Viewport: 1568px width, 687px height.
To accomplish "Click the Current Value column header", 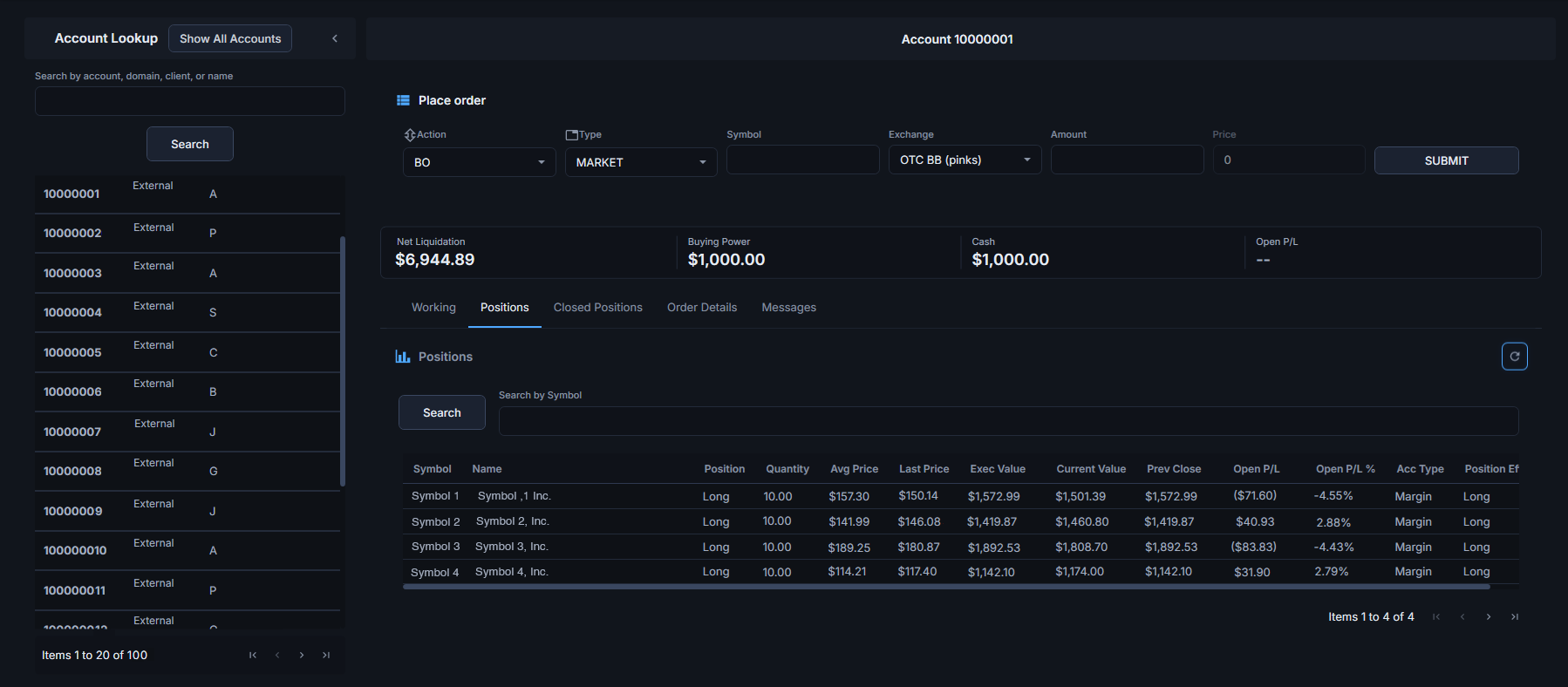I will 1091,469.
